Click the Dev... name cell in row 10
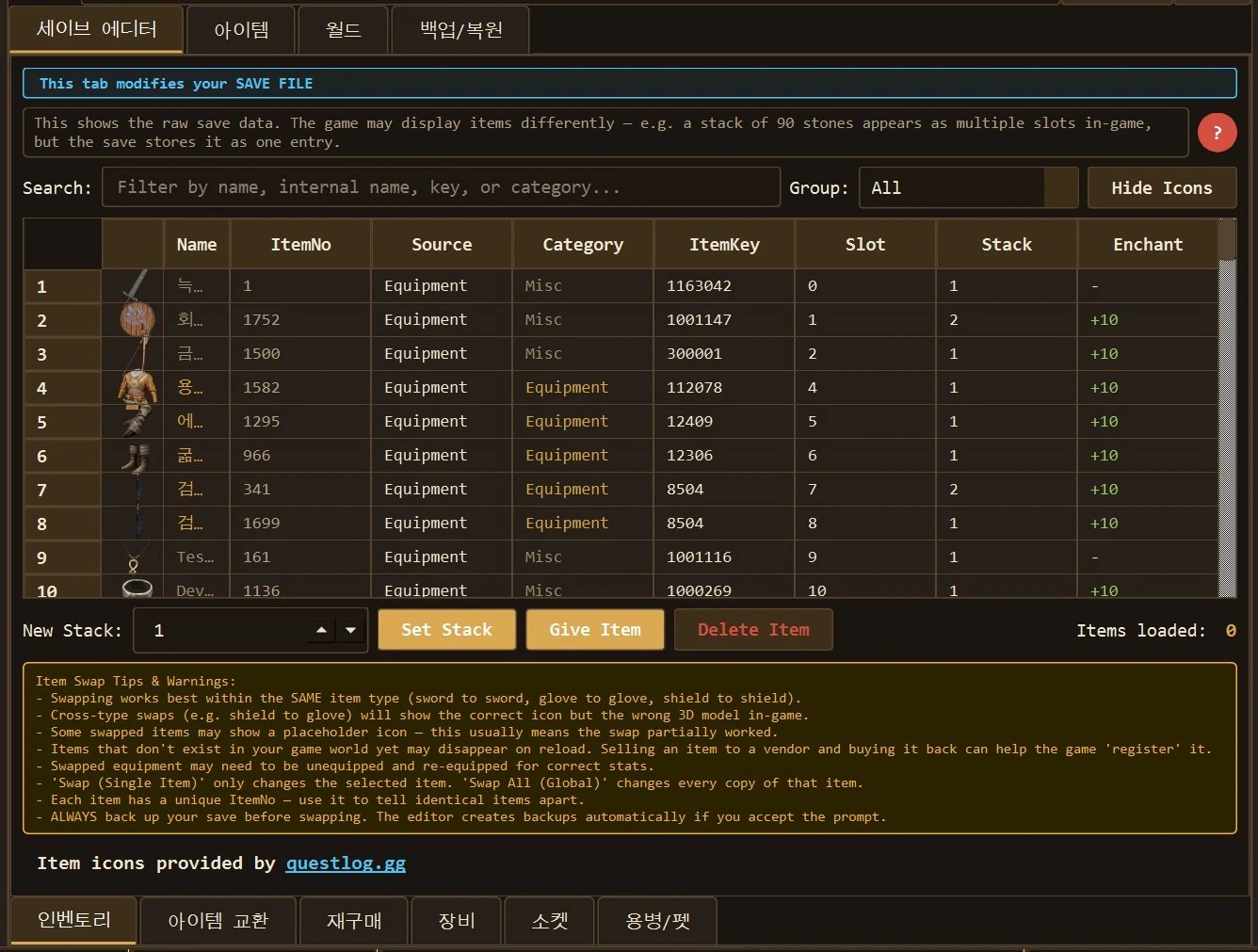The width and height of the screenshot is (1258, 952). coord(197,588)
